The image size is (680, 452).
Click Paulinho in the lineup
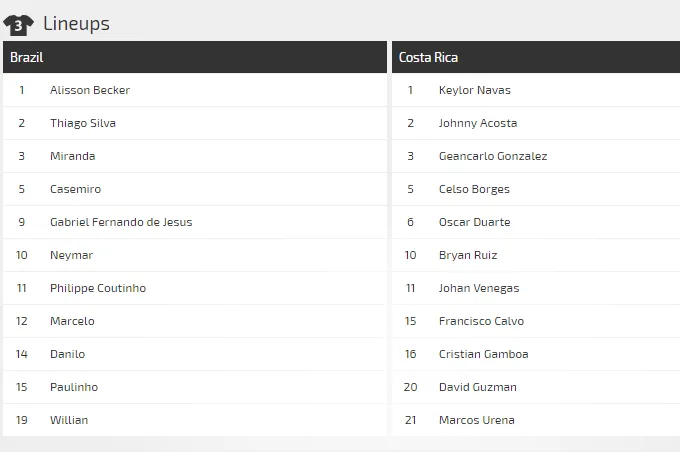click(74, 387)
